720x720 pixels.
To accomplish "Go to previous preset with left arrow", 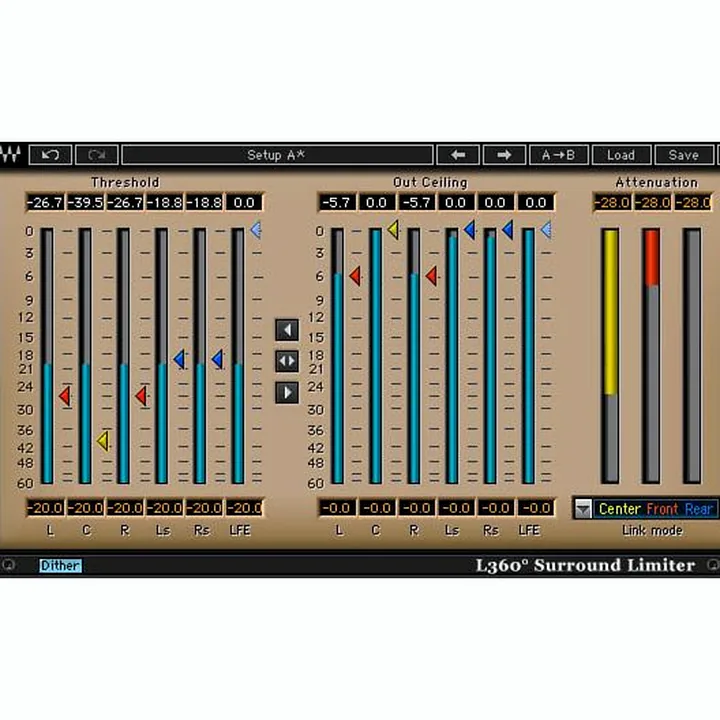I will click(458, 155).
